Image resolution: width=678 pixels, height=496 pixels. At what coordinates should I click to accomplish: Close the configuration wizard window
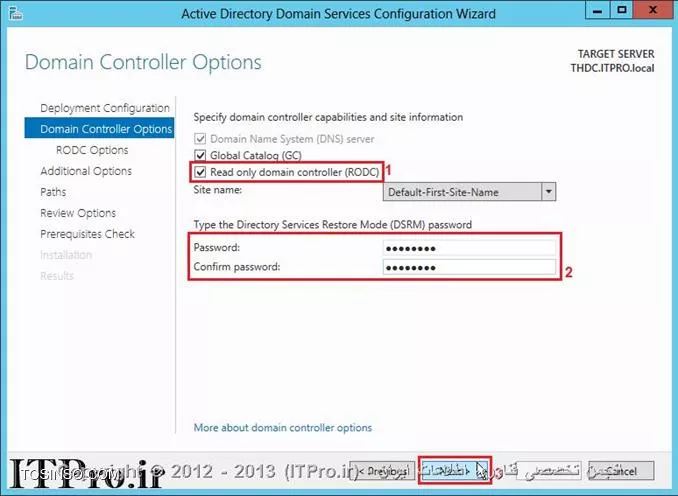653,10
